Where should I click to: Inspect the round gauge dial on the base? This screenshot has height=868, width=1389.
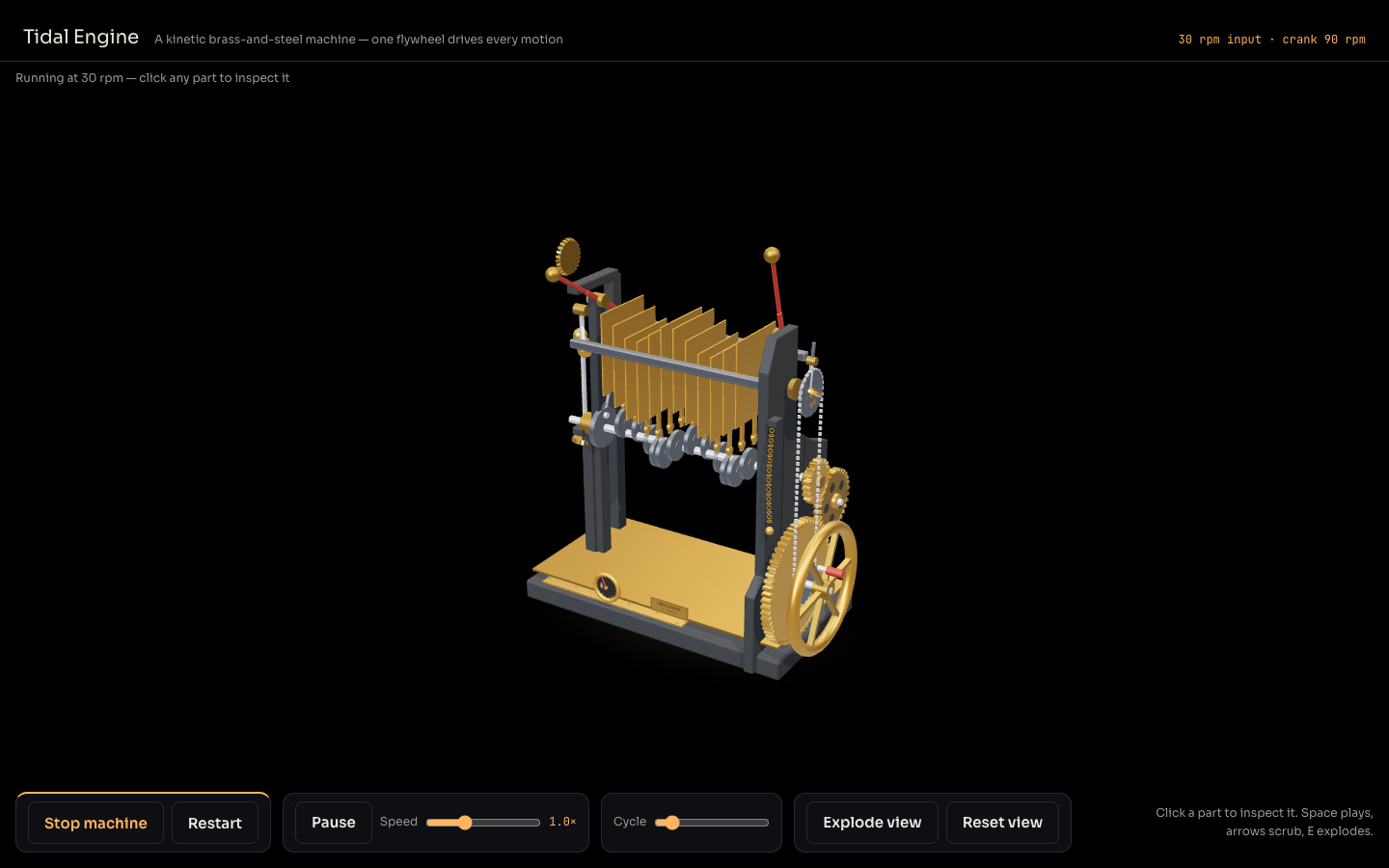(x=607, y=586)
